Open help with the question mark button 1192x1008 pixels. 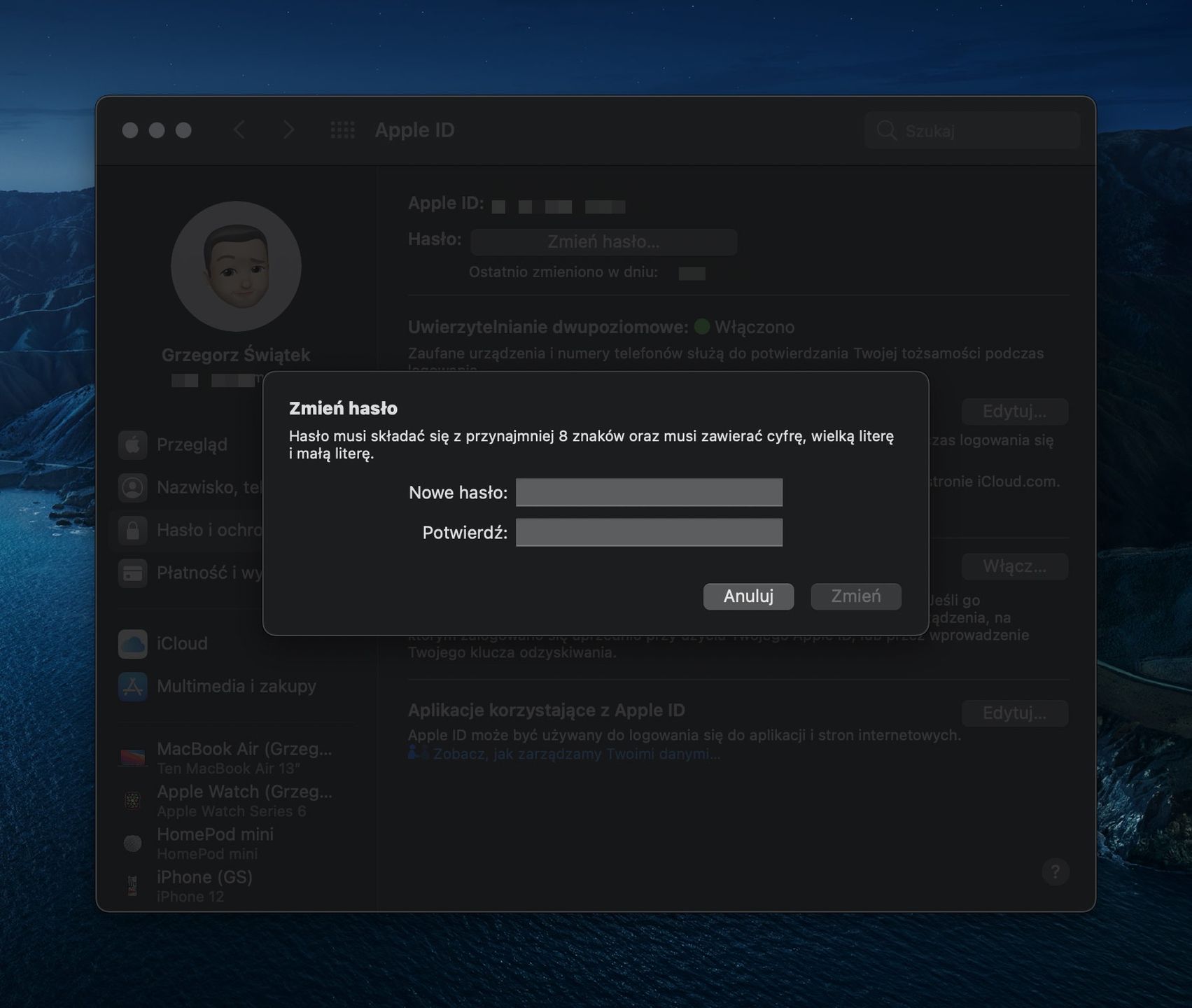pos(1055,871)
